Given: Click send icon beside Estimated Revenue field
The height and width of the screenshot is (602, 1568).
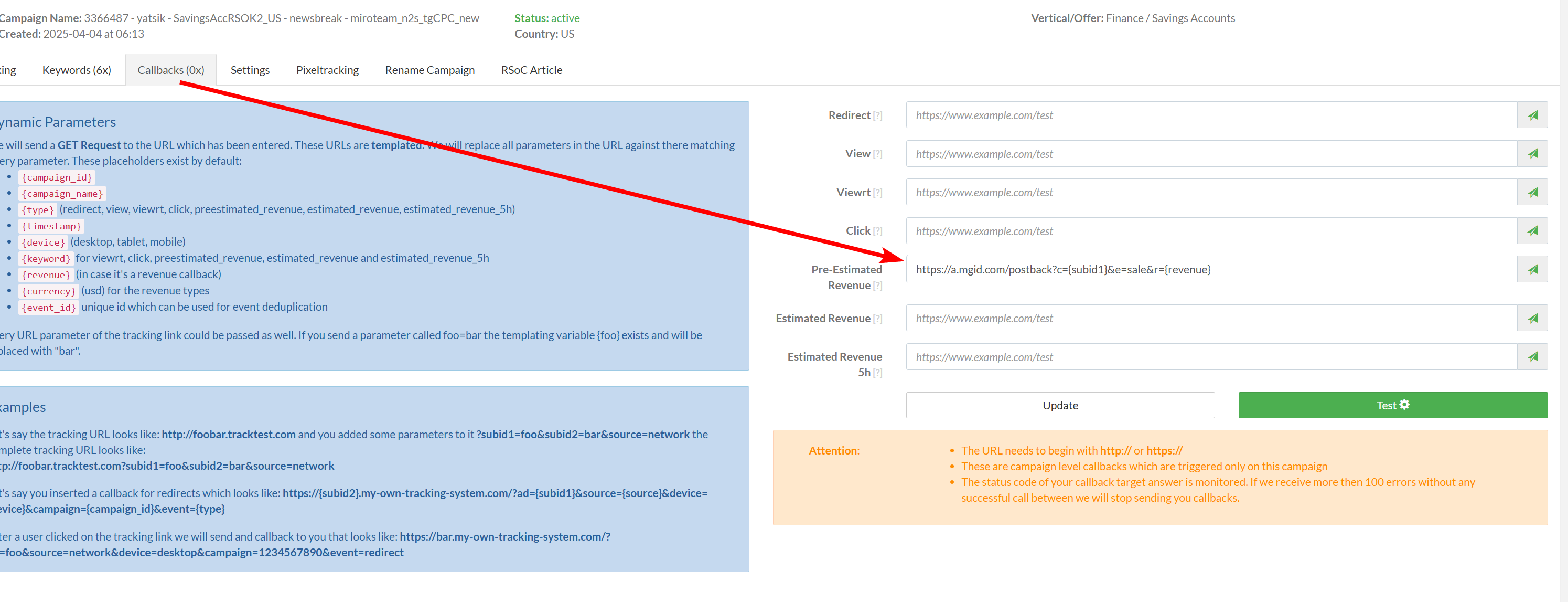Looking at the screenshot, I should (x=1532, y=318).
